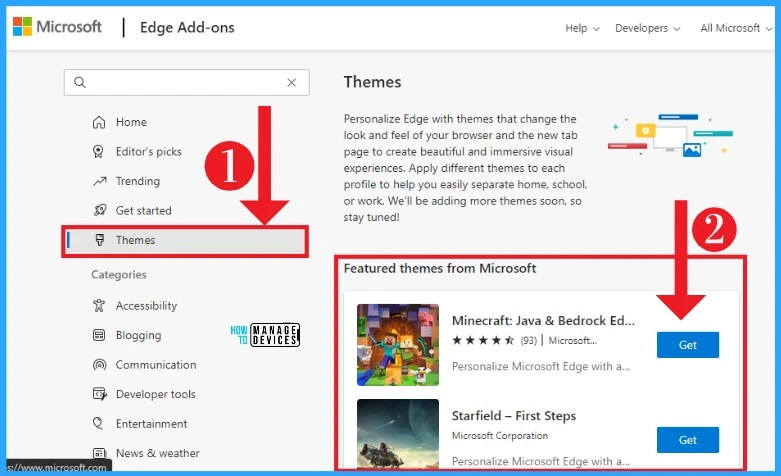Go to Home in the sidebar
Viewport: 781px width, 476px height.
[131, 122]
